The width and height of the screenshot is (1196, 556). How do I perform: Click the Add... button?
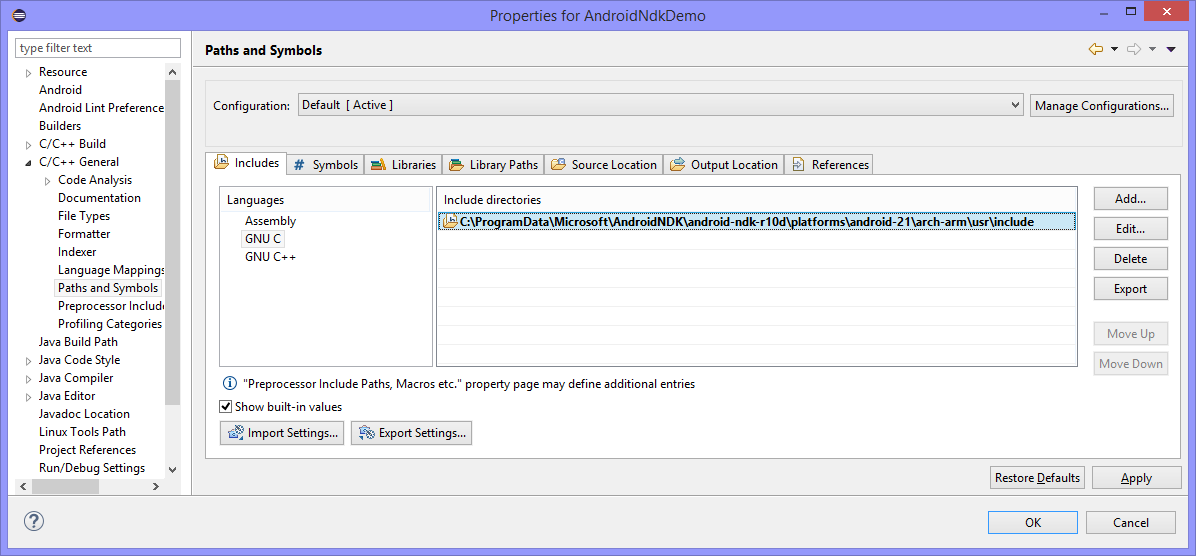[1130, 199]
